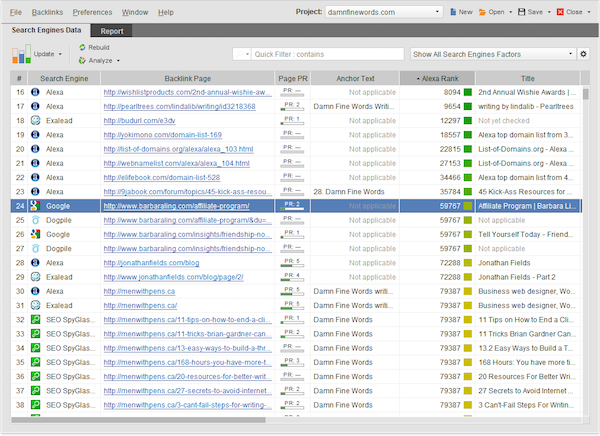
Task: Click the green Alexa rank swatch in row 16
Action: 470,91
